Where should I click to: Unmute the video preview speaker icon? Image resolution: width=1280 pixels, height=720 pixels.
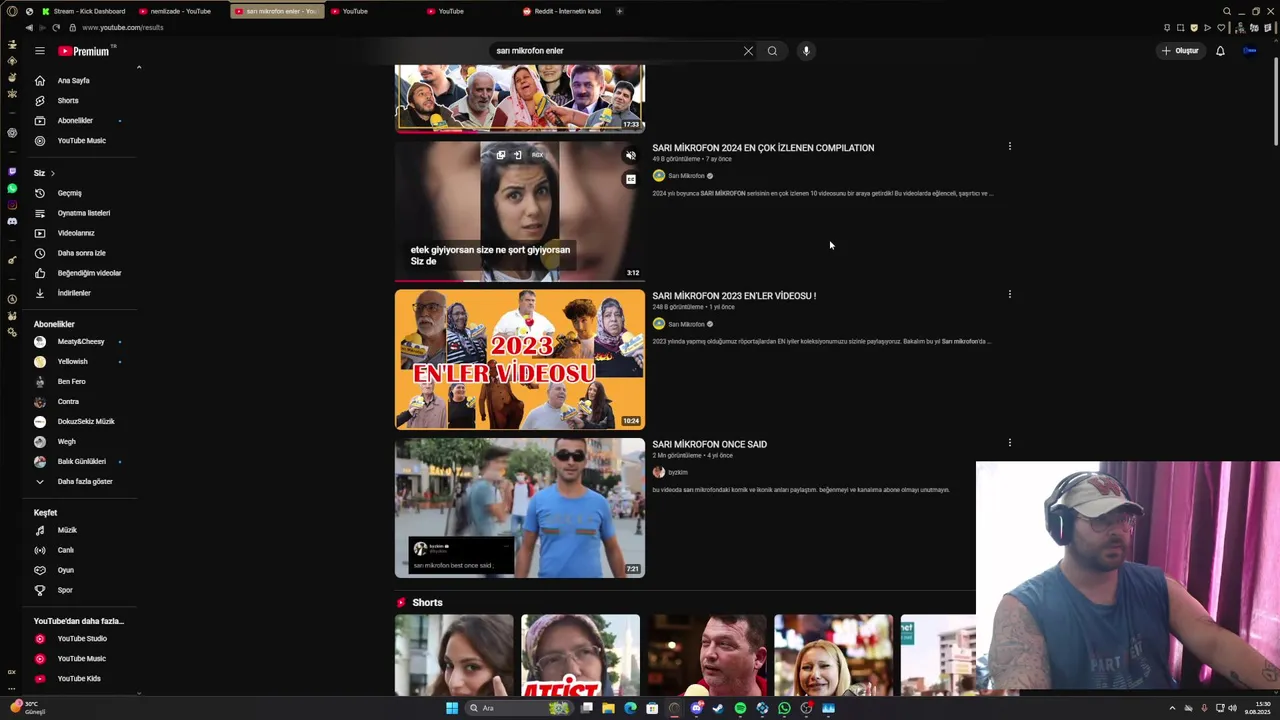pos(630,156)
